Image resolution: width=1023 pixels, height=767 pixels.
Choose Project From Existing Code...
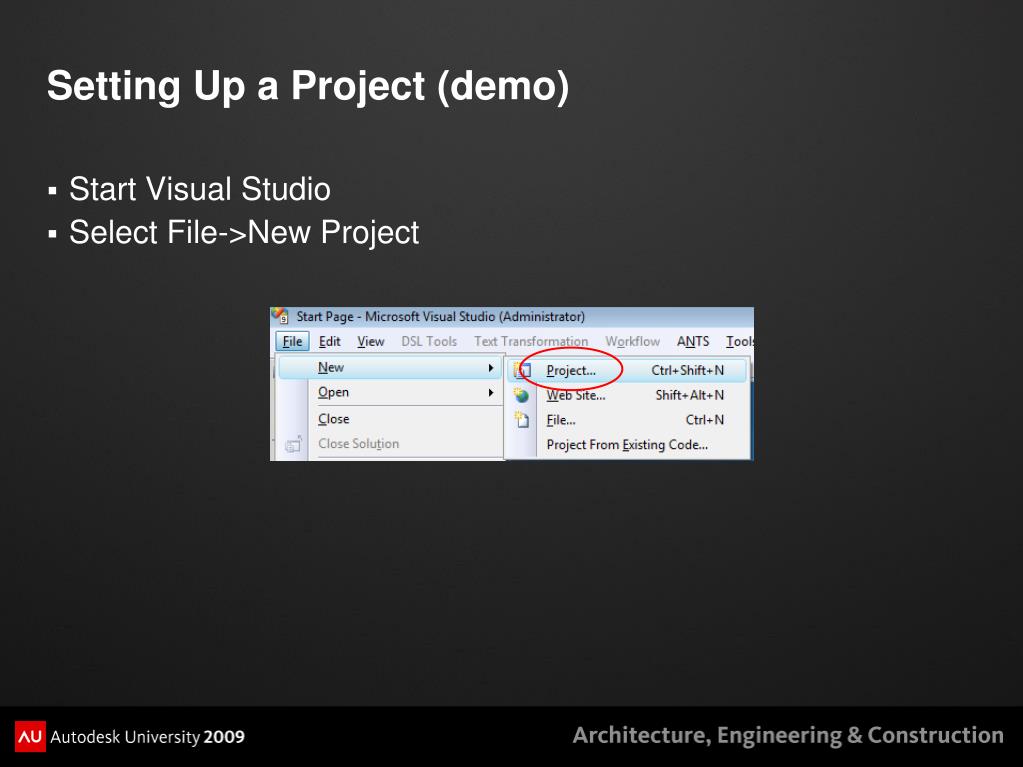[x=627, y=445]
